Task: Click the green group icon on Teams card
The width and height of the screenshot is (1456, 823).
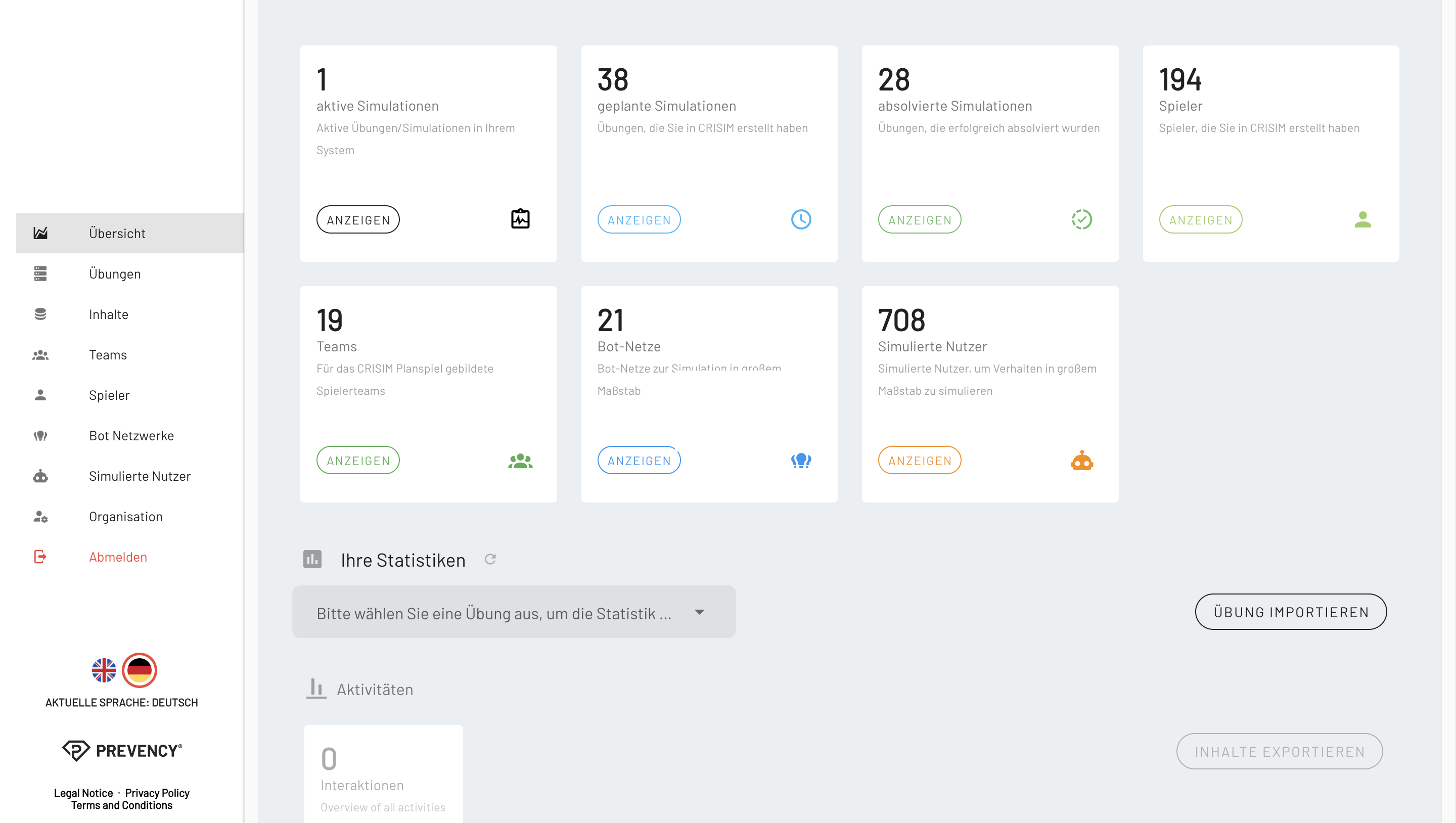Action: [x=520, y=461]
